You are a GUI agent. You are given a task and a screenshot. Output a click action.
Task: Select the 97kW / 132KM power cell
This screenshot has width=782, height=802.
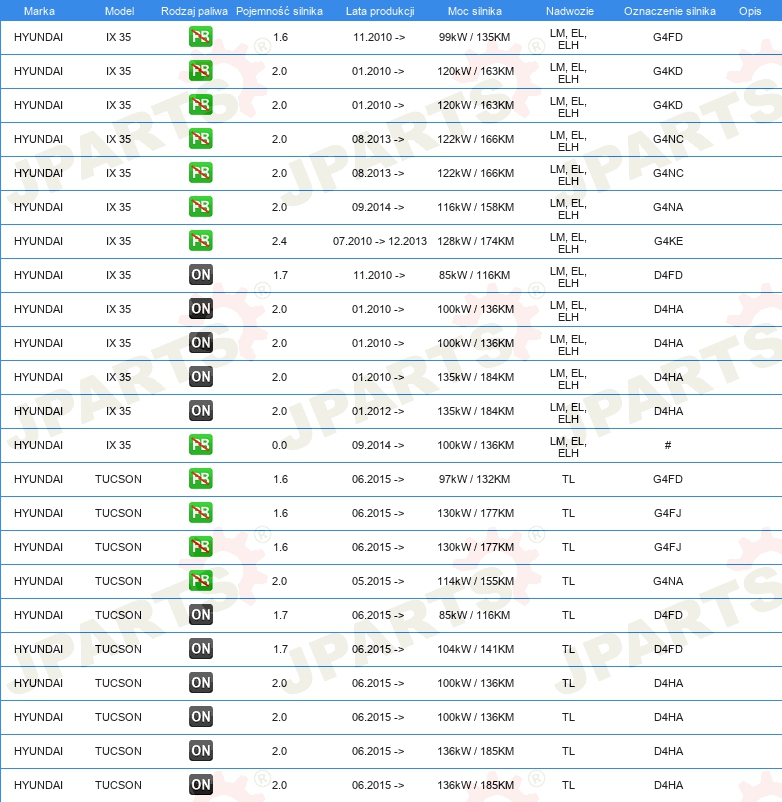(475, 479)
